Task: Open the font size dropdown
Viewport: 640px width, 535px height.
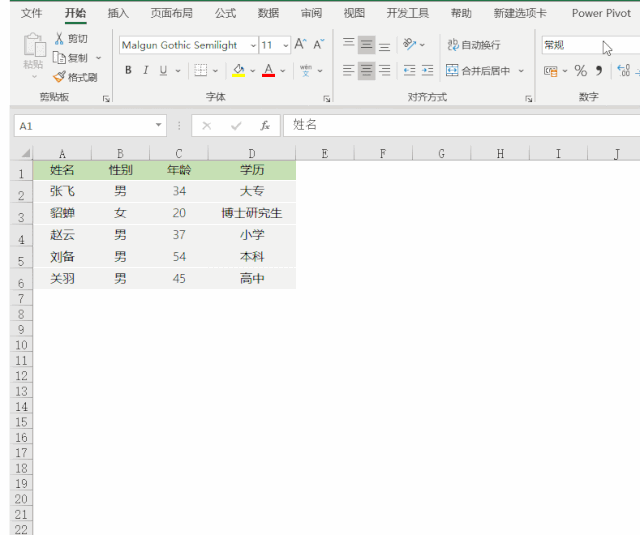Action: (286, 45)
